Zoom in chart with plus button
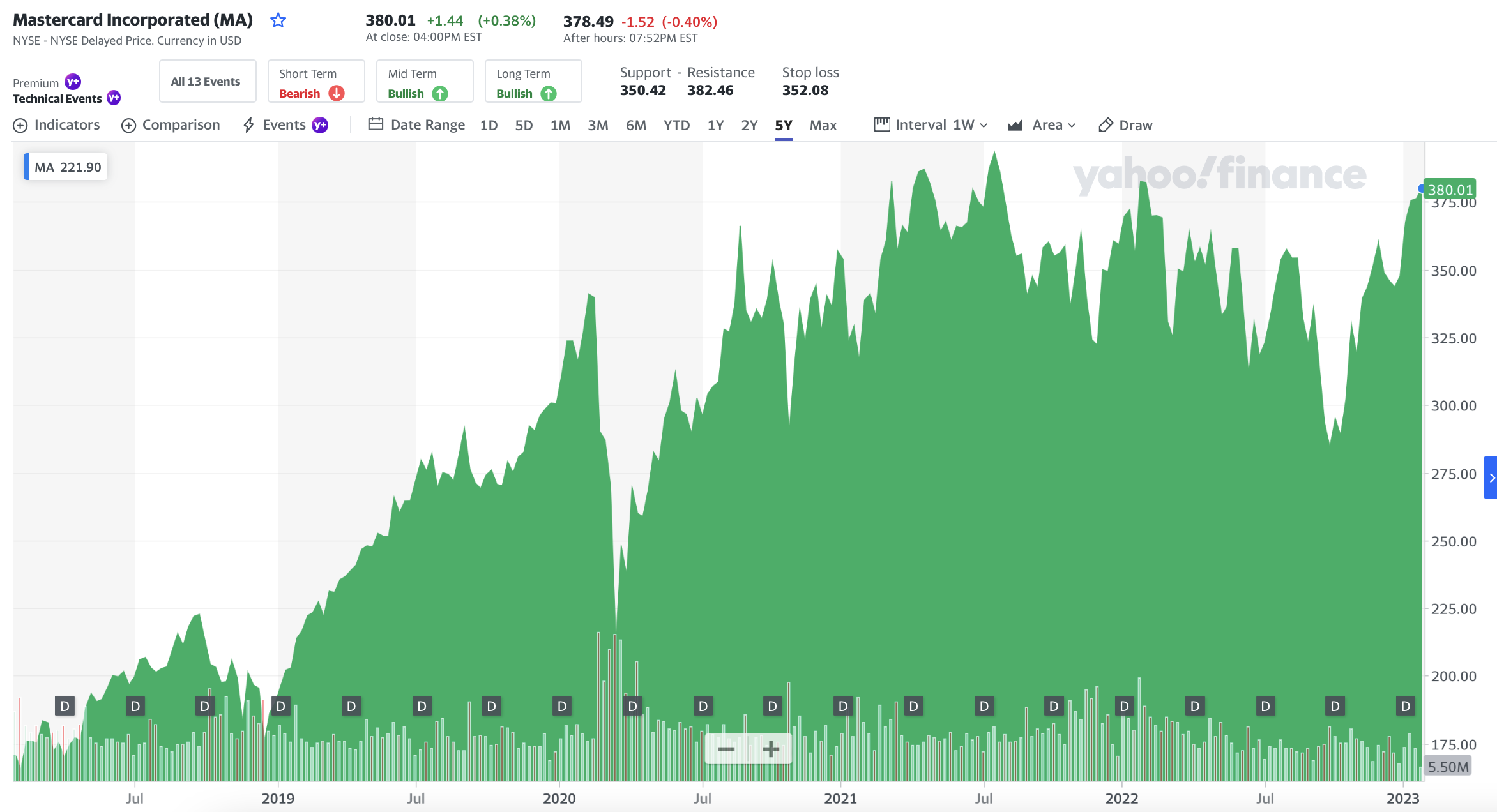This screenshot has width=1497, height=812. point(771,749)
